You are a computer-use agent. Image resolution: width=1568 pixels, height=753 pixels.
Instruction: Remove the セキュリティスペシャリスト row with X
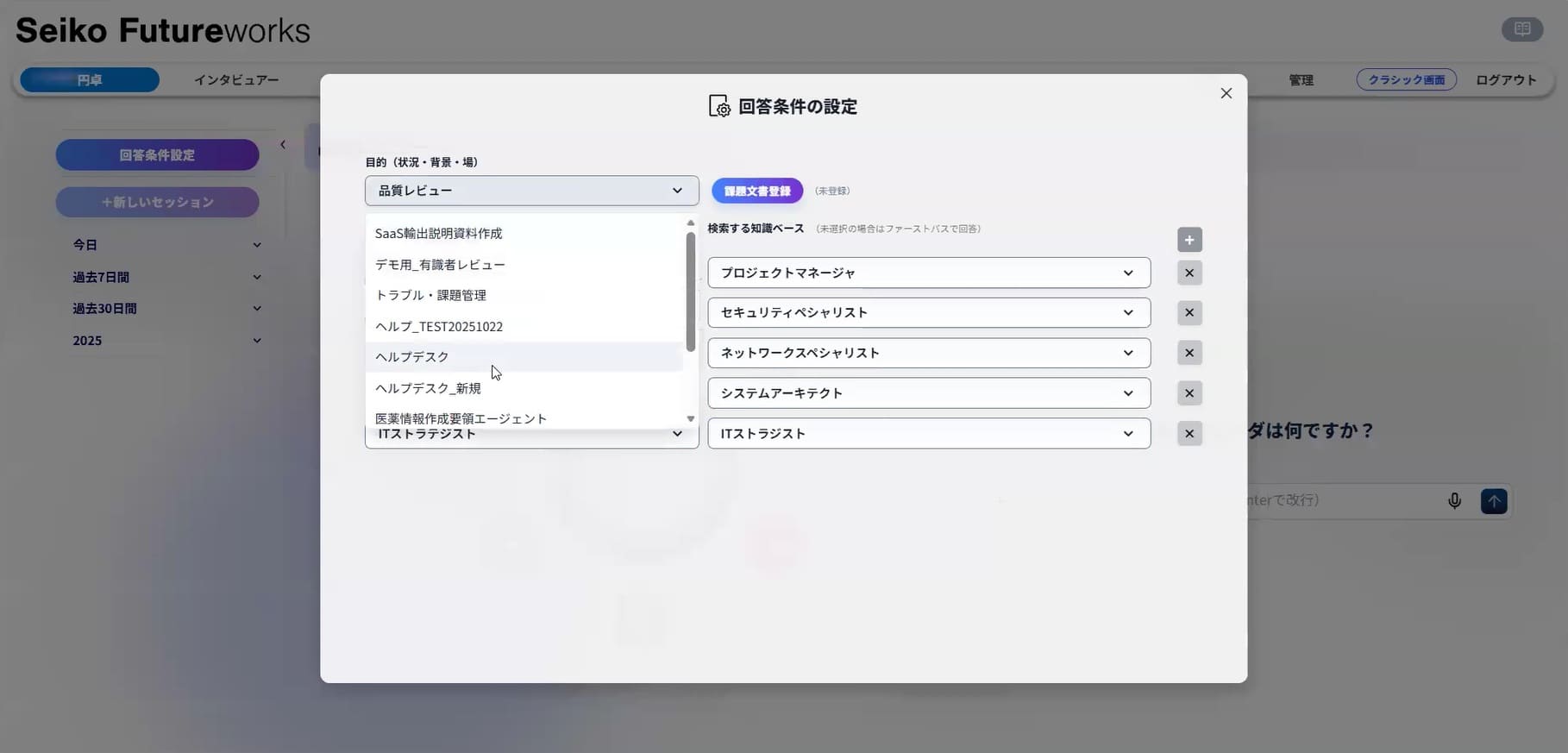point(1189,313)
